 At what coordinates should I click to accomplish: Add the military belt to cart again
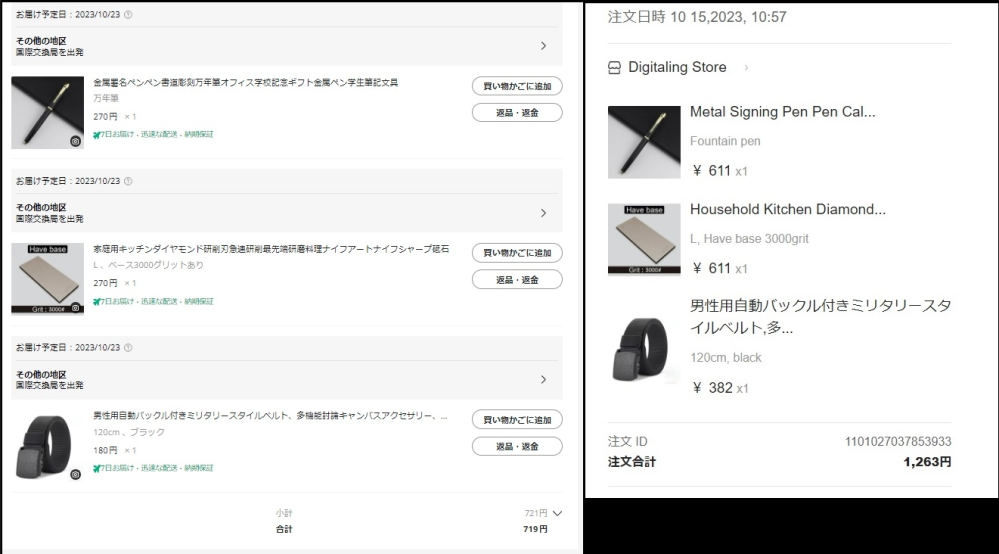click(517, 420)
